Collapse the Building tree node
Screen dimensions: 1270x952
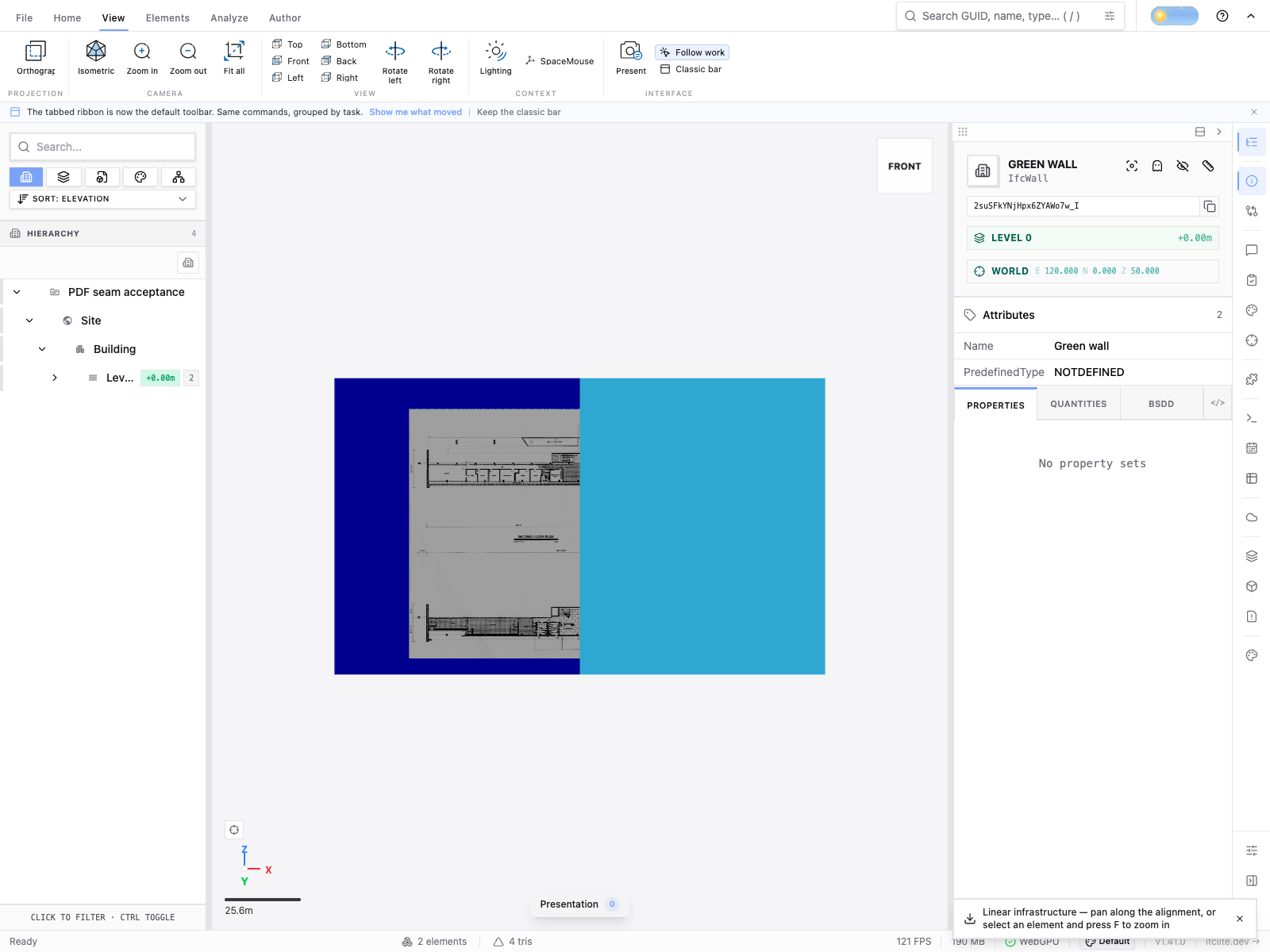[x=42, y=349]
